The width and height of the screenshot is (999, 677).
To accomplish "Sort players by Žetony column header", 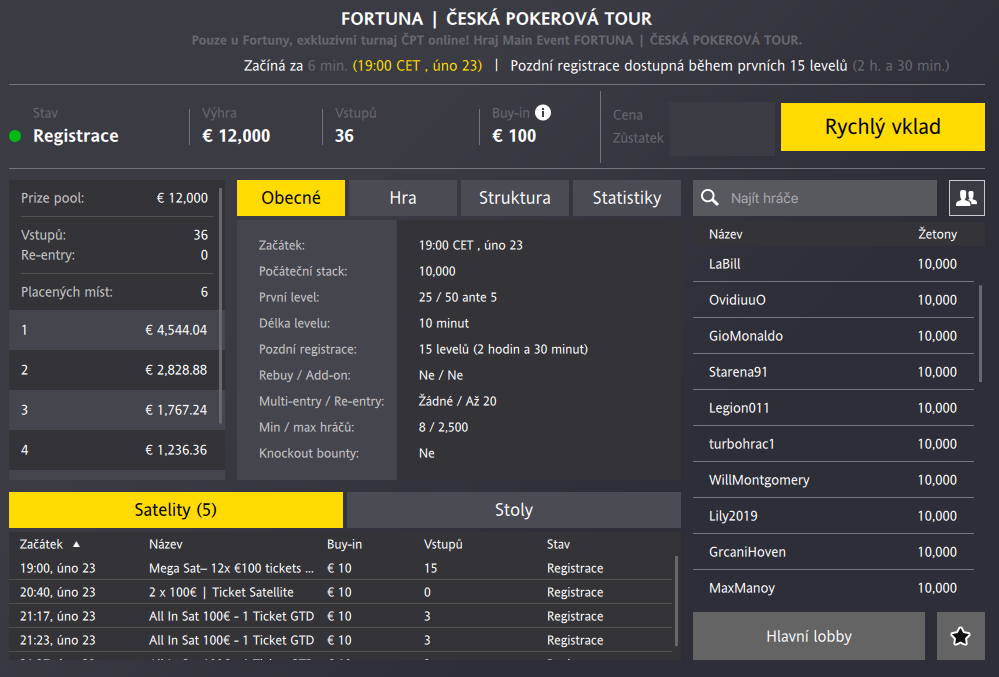I will 937,234.
